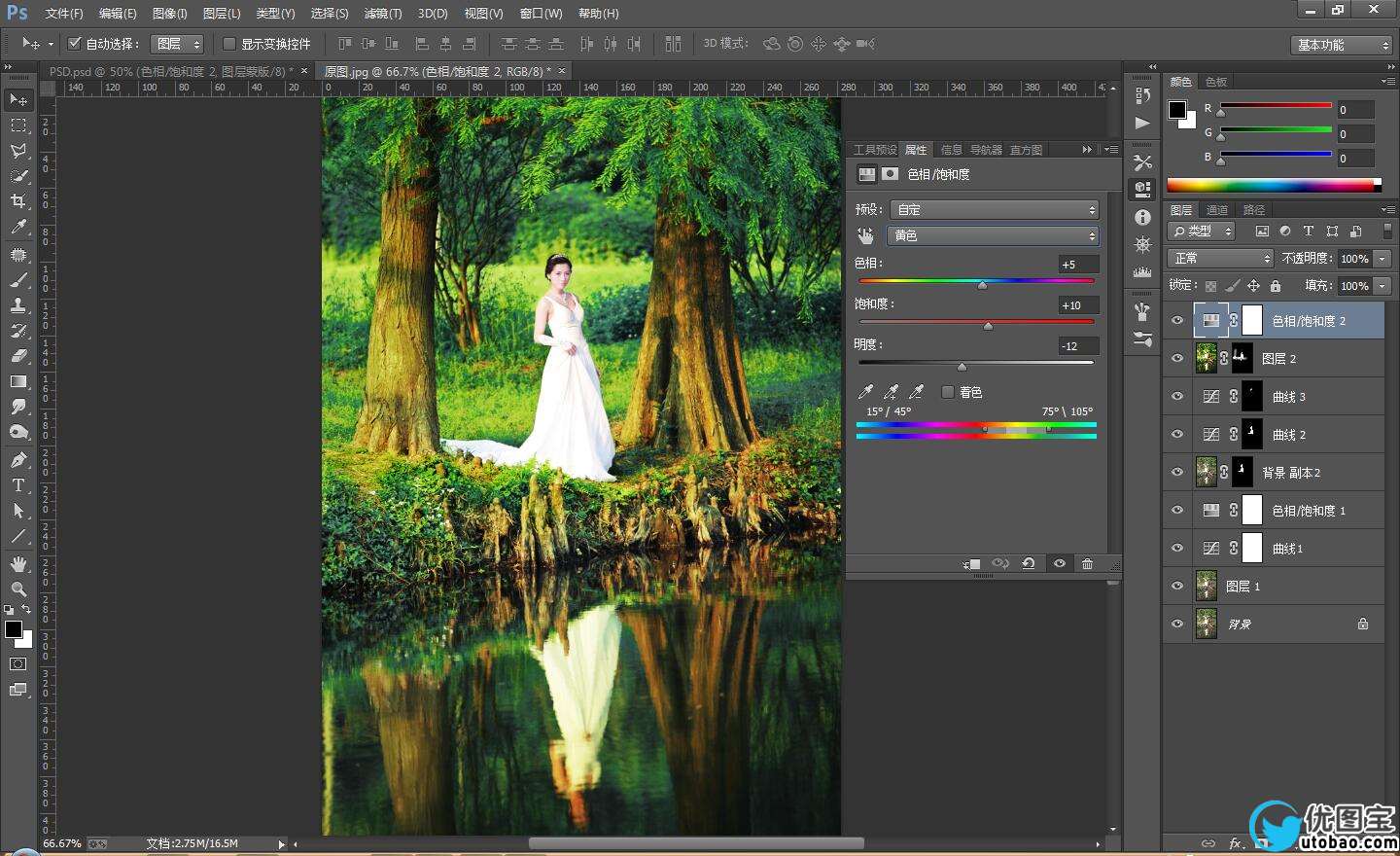Viewport: 1400px width, 856px height.
Task: Hide the 色相/饱和度 2 layer
Action: point(1177,321)
